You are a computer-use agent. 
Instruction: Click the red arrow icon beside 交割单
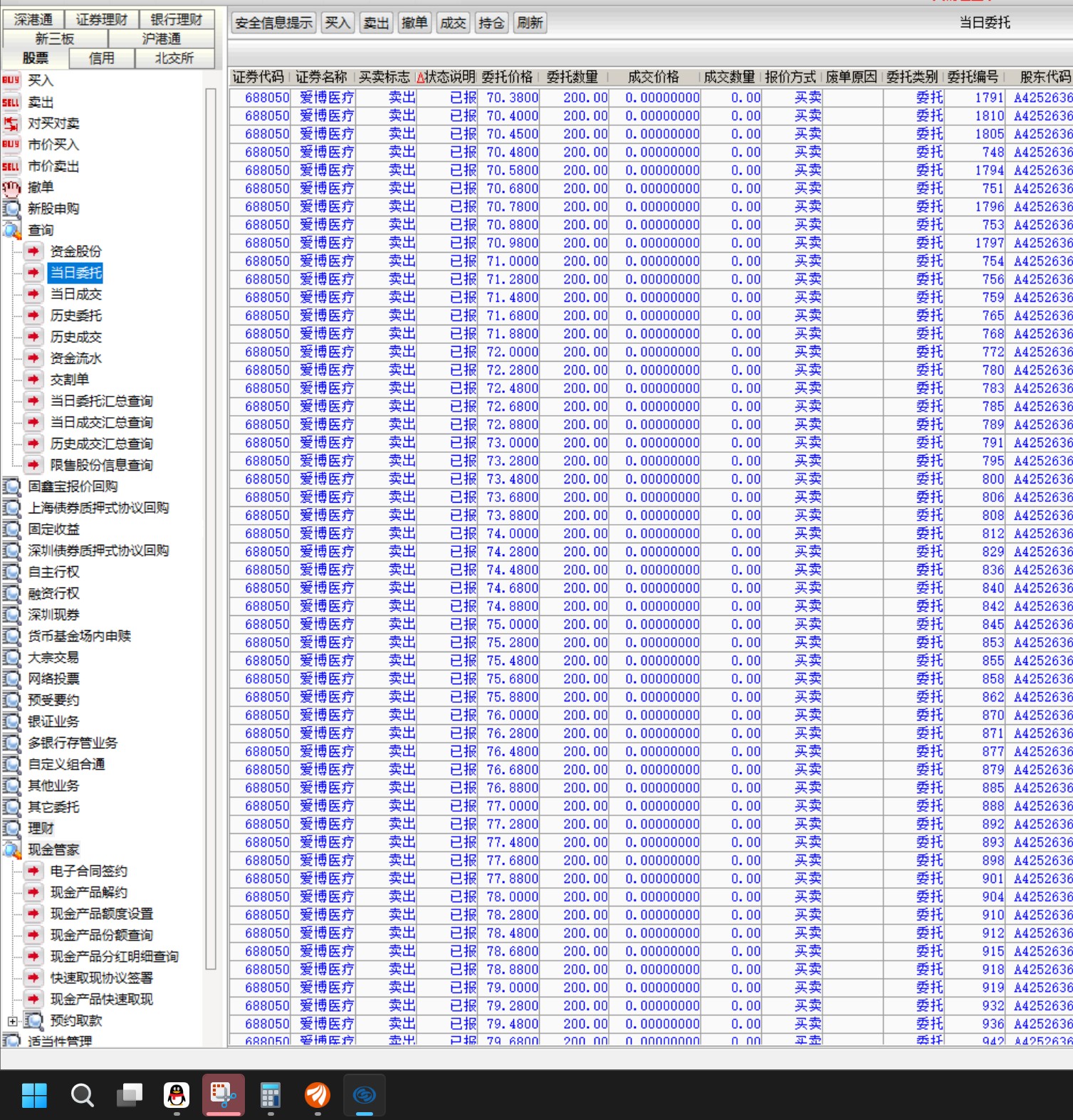coord(33,380)
